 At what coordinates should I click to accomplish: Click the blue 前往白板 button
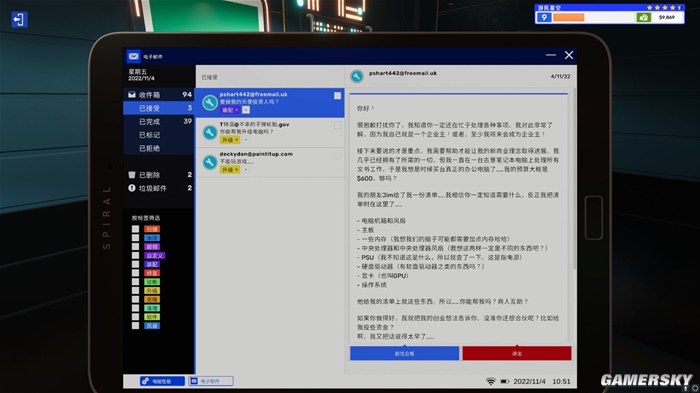(404, 353)
